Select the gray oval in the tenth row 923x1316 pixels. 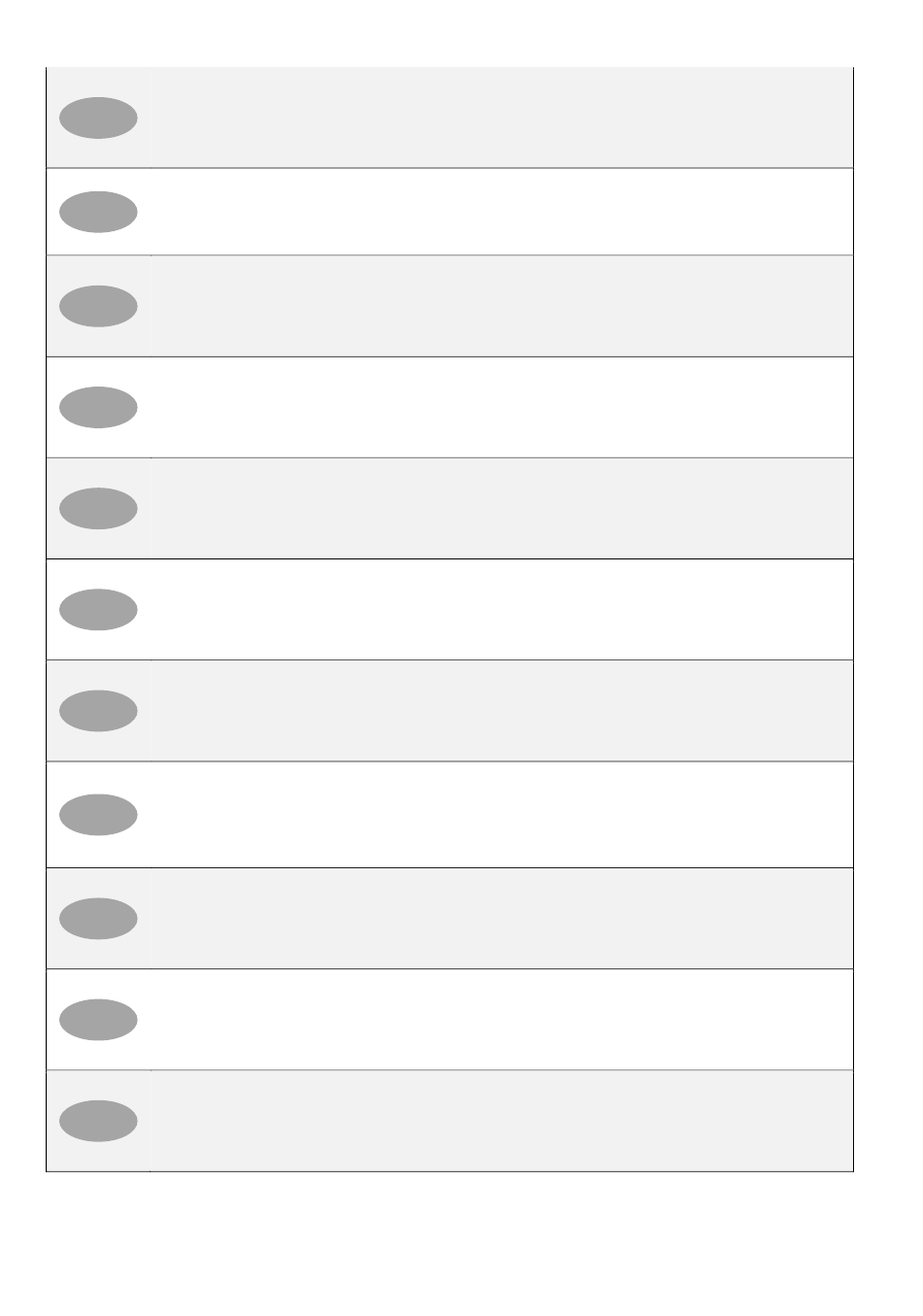pyautogui.click(x=98, y=1020)
